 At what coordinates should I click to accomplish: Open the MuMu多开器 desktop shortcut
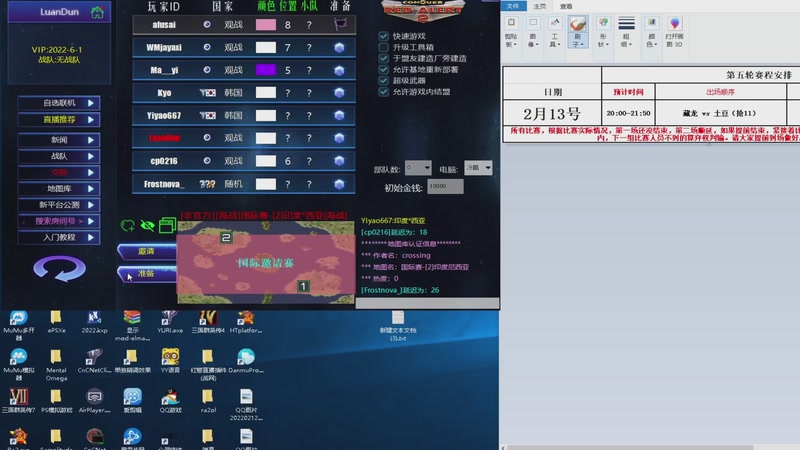(18, 326)
